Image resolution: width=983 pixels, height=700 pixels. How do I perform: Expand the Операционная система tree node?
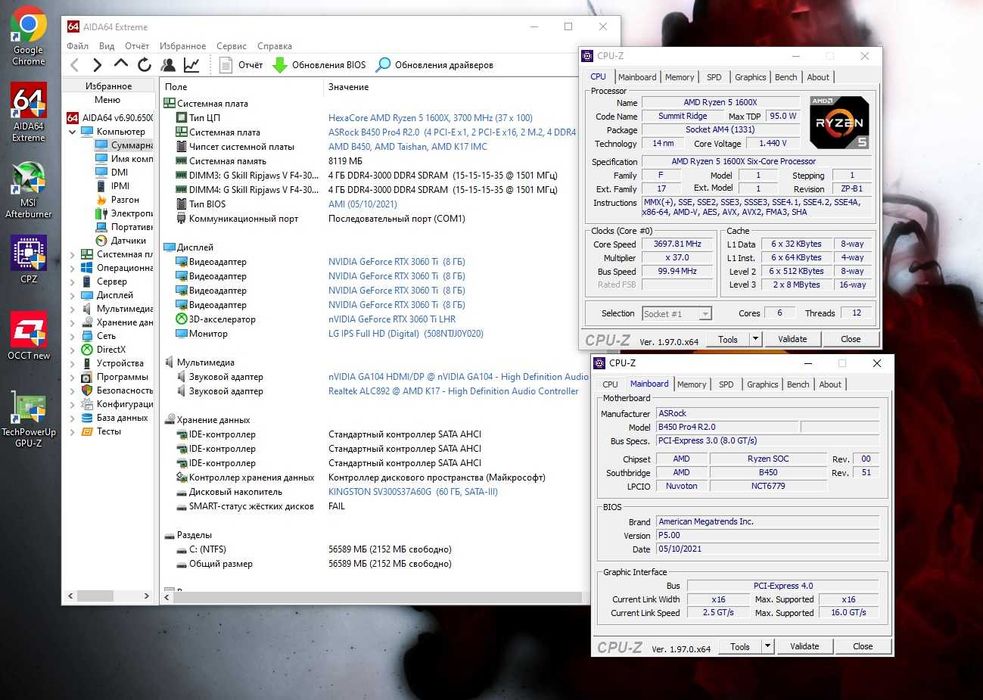pos(72,268)
